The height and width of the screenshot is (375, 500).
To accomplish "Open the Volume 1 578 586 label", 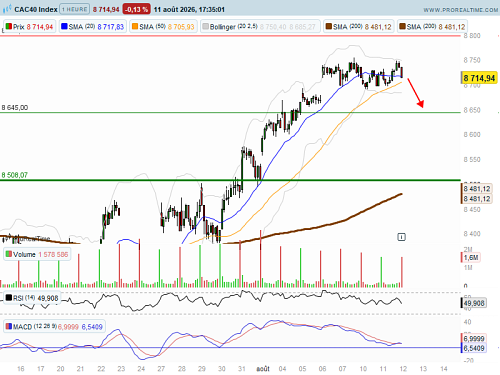I will (37, 254).
